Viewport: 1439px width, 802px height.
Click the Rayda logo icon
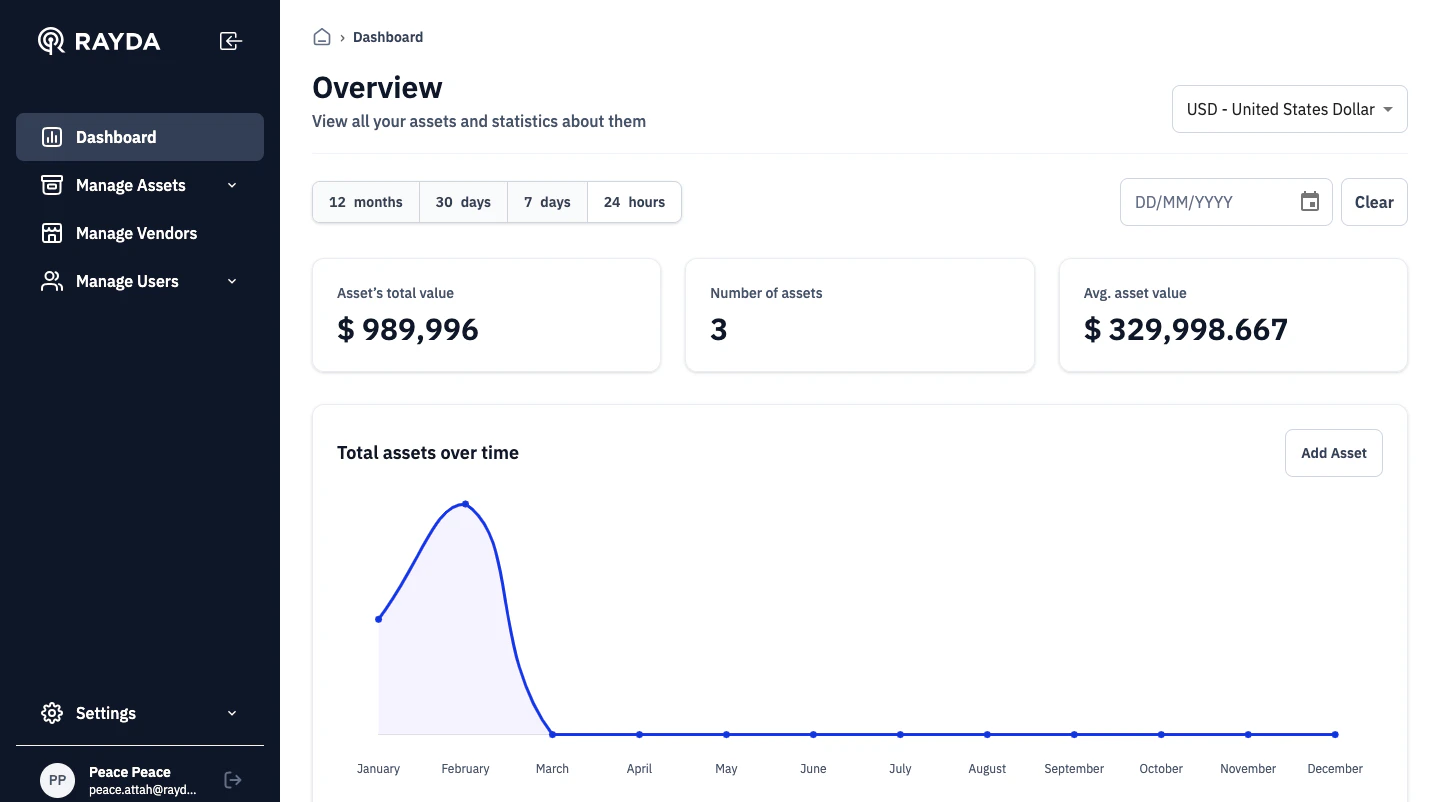[x=51, y=41]
